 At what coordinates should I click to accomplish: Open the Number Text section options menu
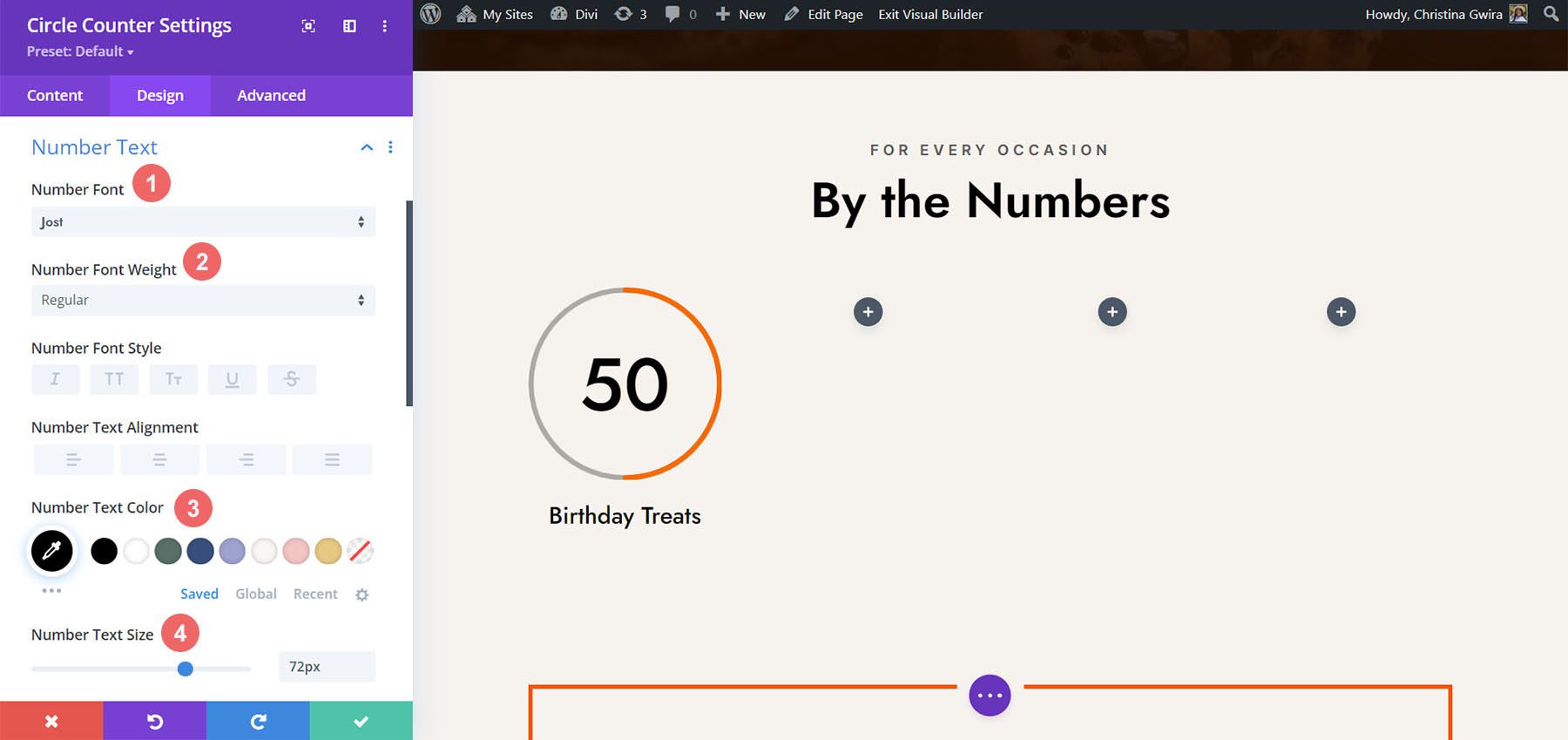pyautogui.click(x=390, y=147)
